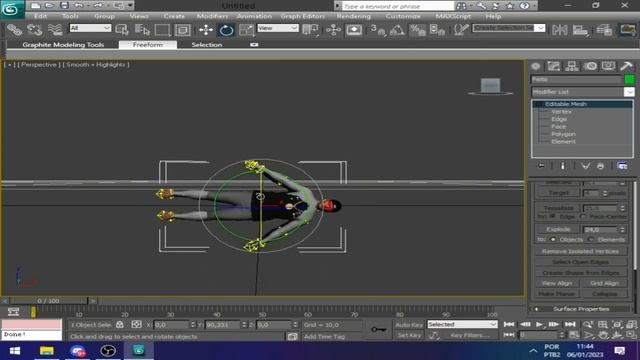Open the Layer Manager
Screen dimensions: 640x360
pyautogui.click(x=604, y=30)
